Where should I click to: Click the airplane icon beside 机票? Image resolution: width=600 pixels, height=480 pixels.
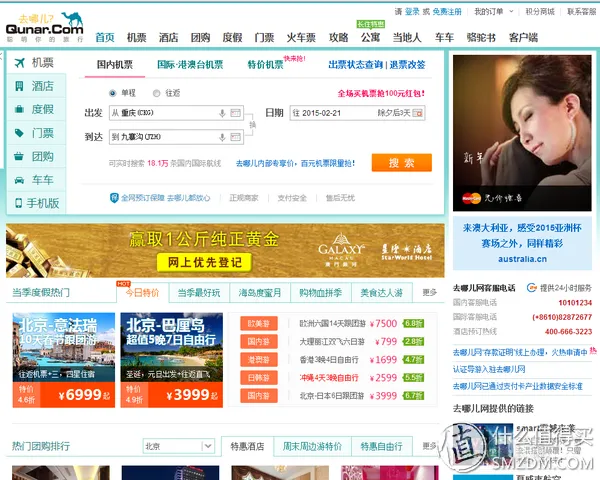click(20, 62)
